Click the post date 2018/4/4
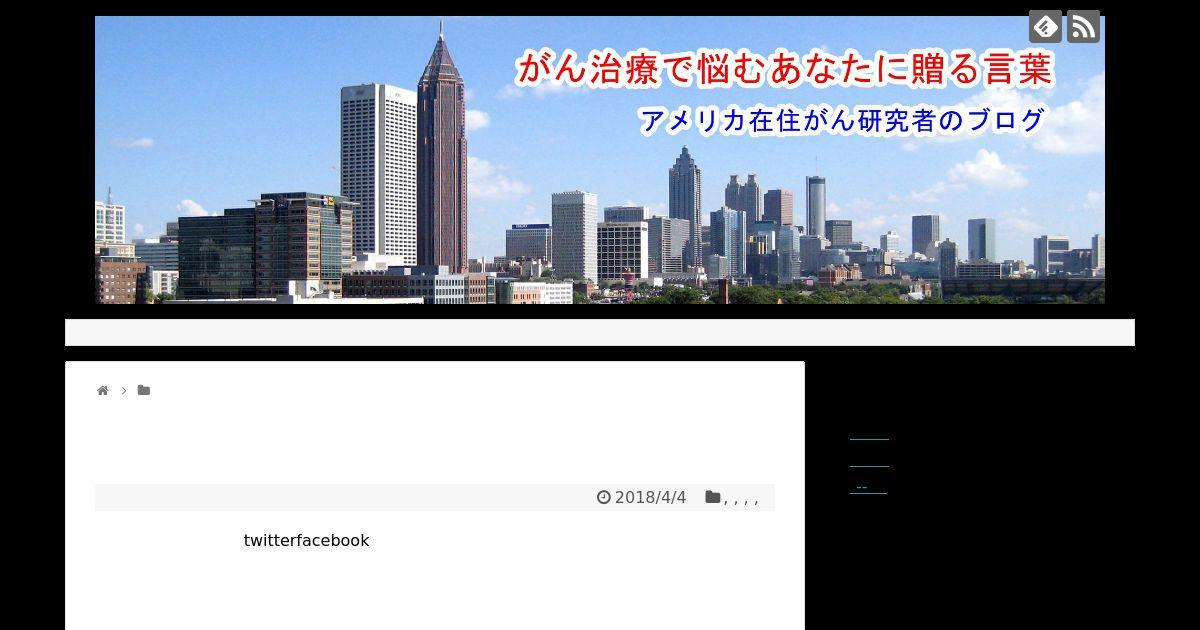The image size is (1200, 630). point(650,497)
